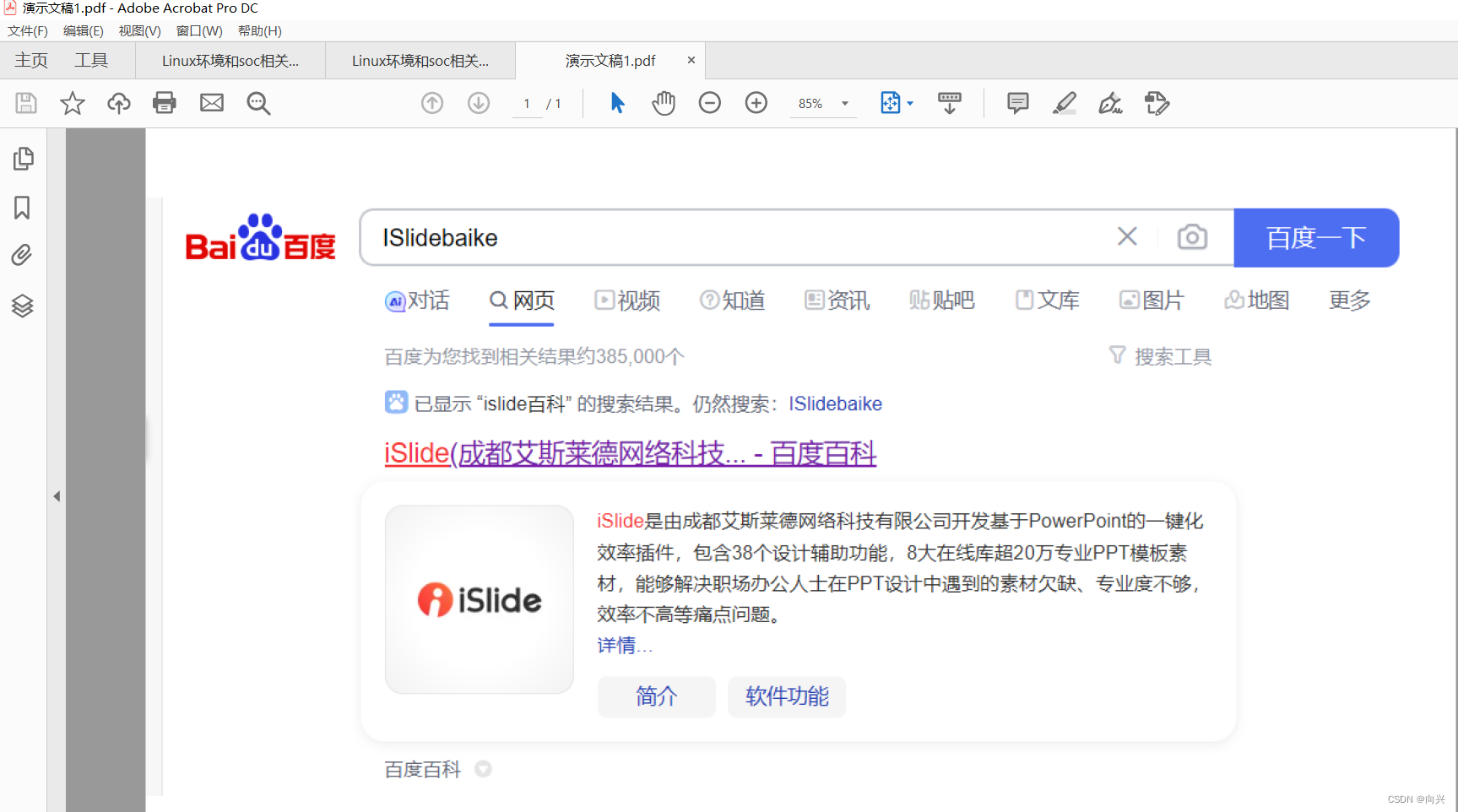Print the document using printer icon

click(x=165, y=103)
